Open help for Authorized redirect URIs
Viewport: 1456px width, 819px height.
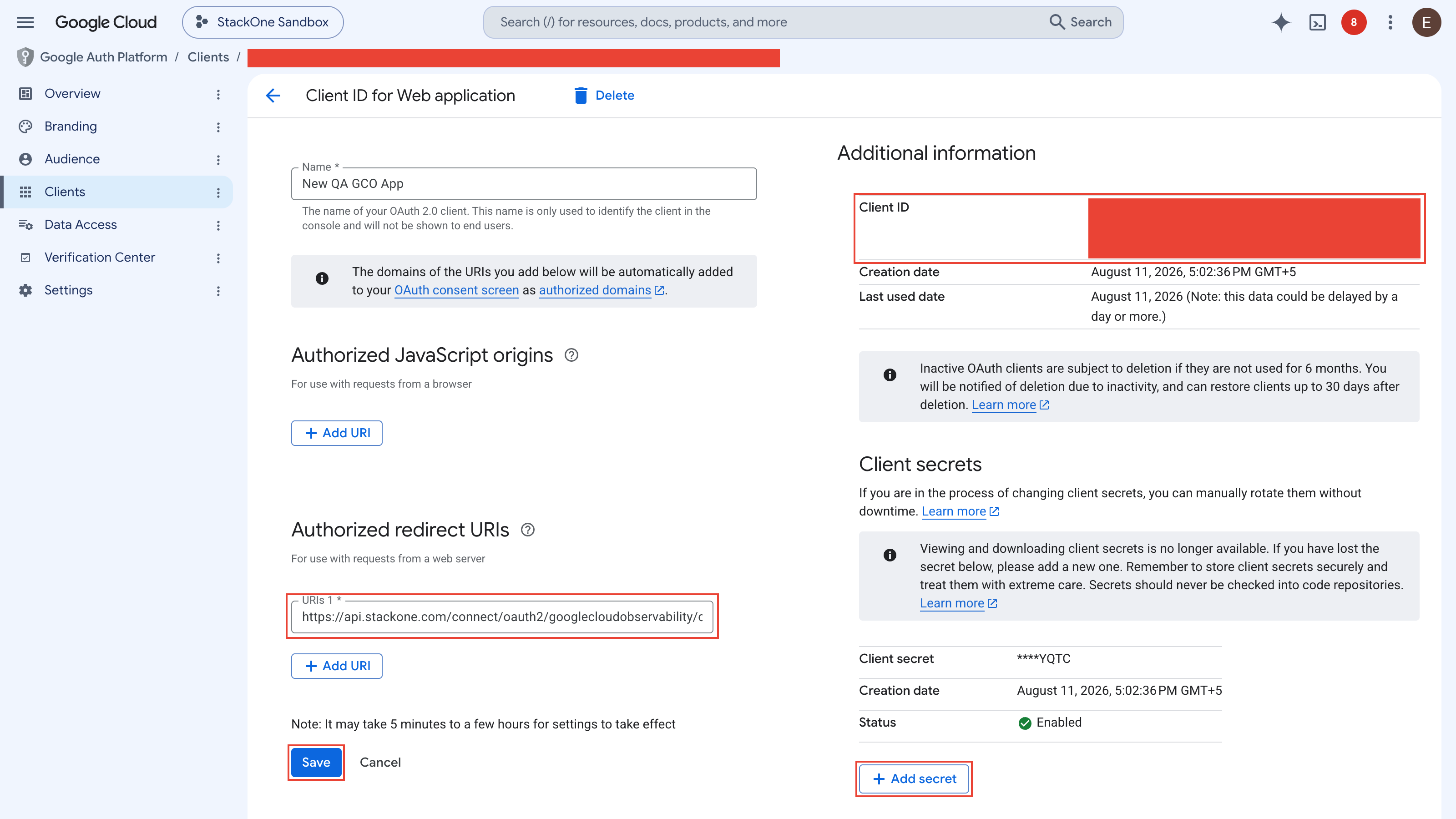(x=527, y=530)
